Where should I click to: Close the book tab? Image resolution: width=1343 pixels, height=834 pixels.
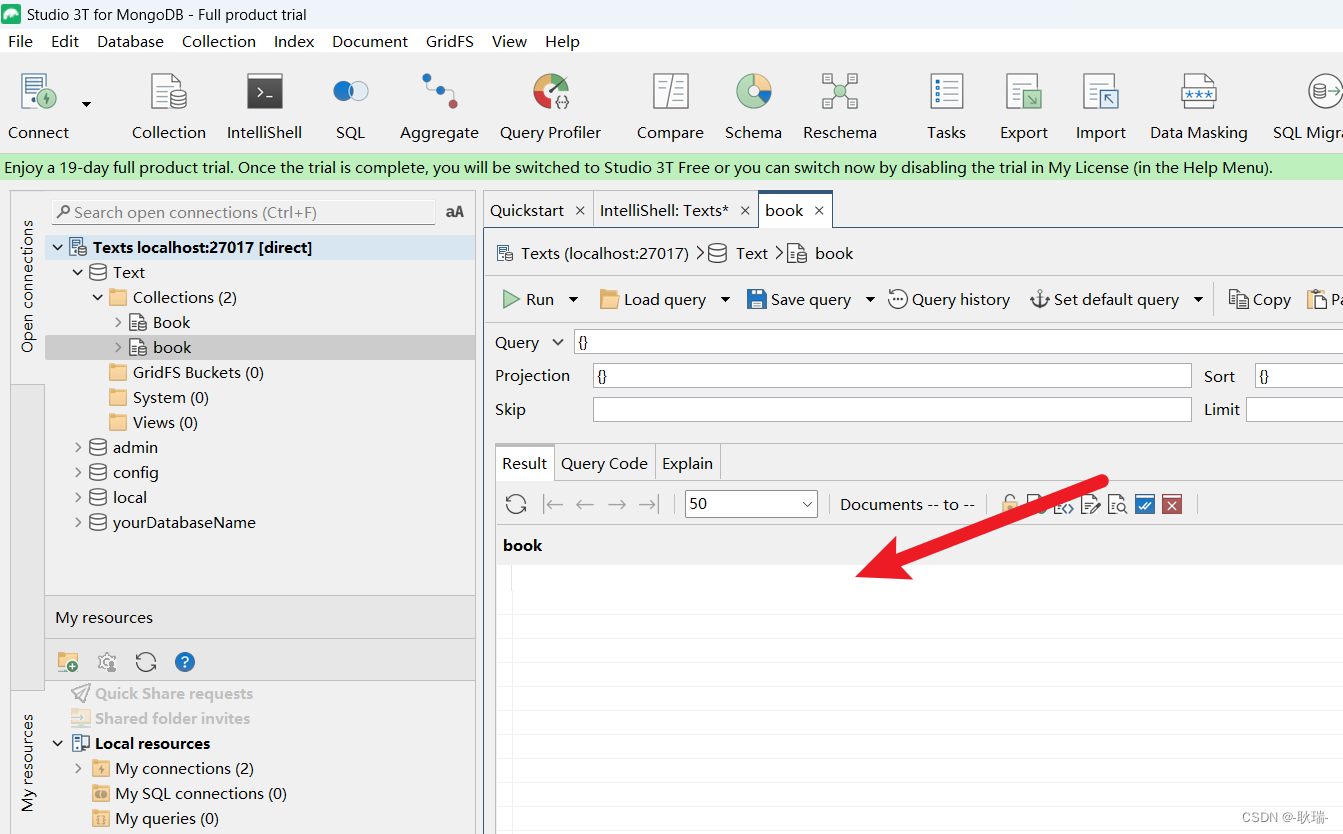[x=819, y=210]
